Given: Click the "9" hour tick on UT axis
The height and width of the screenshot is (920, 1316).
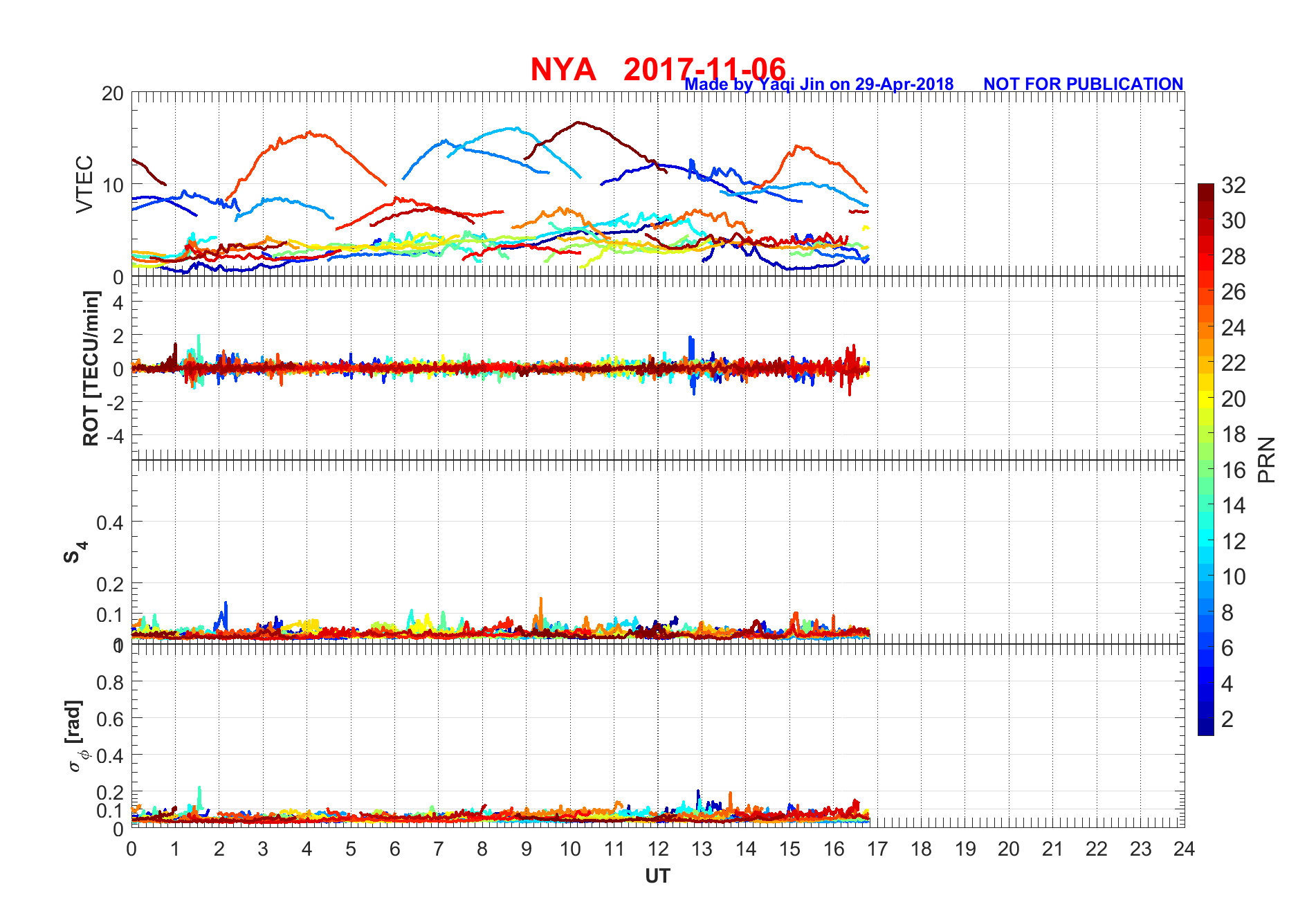Looking at the screenshot, I should 527,849.
